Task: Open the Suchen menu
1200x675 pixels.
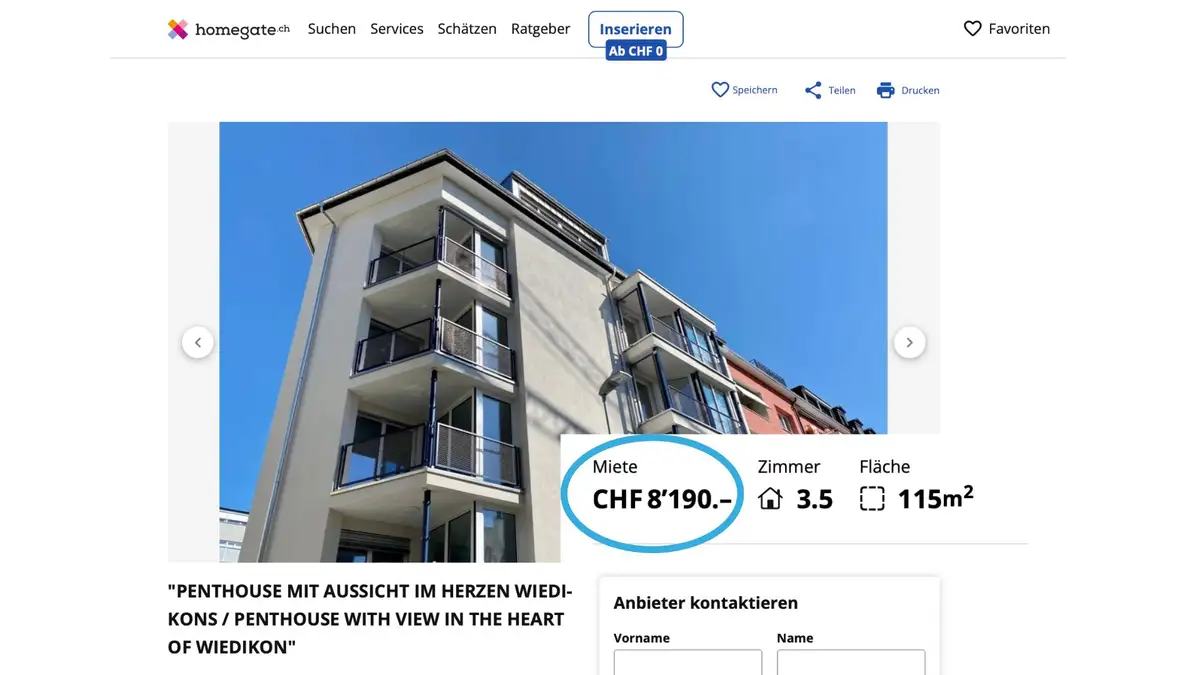Action: [332, 29]
